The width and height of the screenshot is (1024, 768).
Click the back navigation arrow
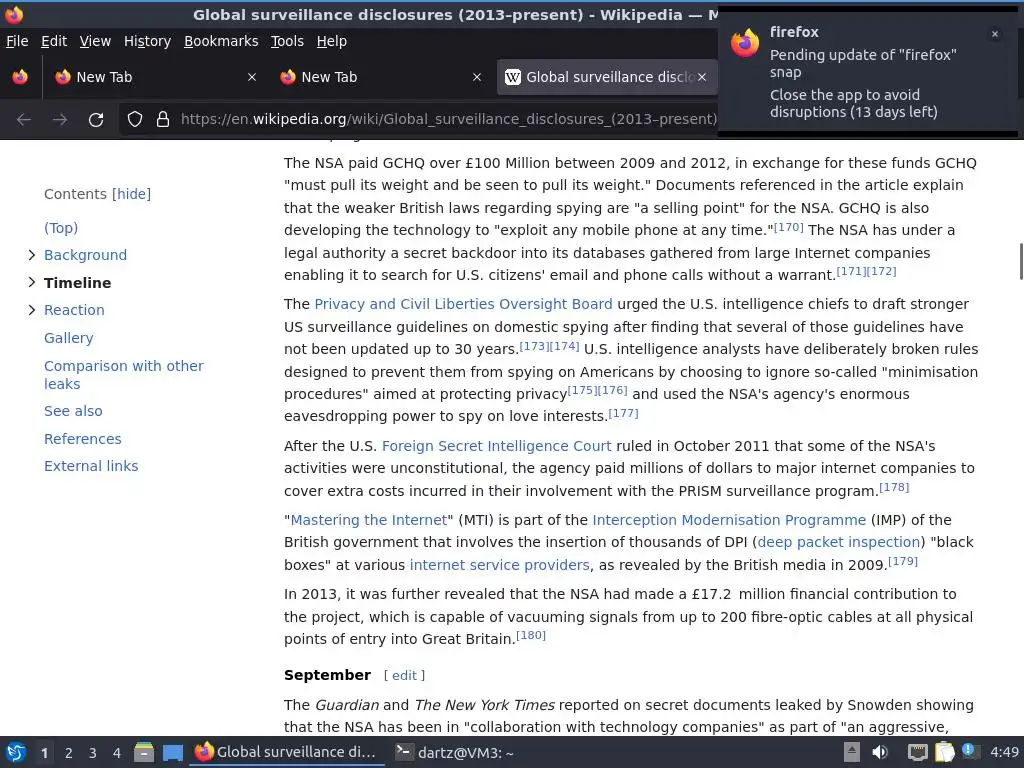pos(24,120)
